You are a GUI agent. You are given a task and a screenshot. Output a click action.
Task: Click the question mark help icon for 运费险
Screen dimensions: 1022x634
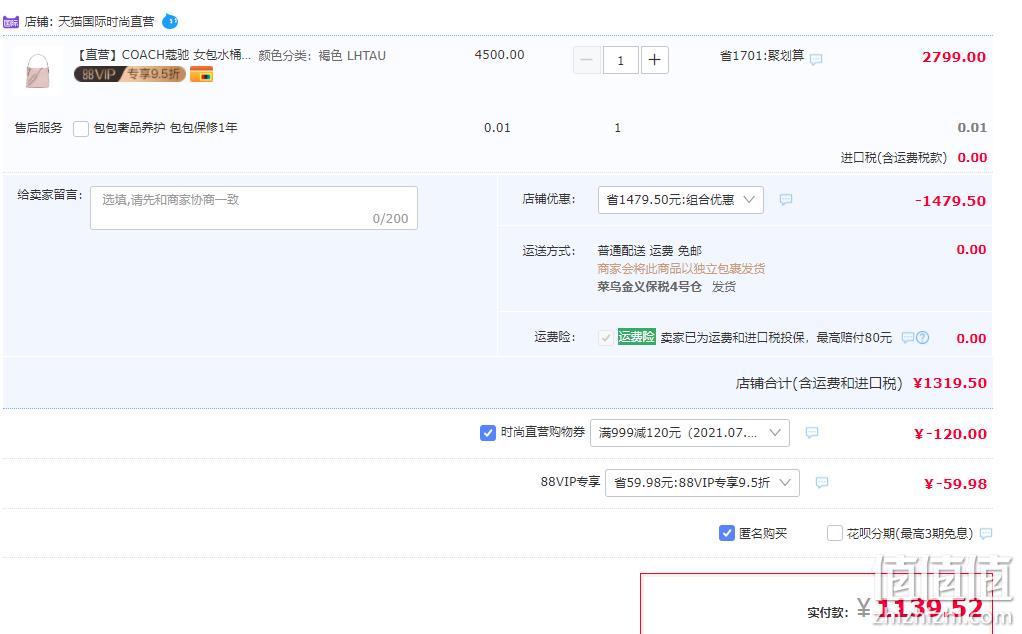(922, 338)
